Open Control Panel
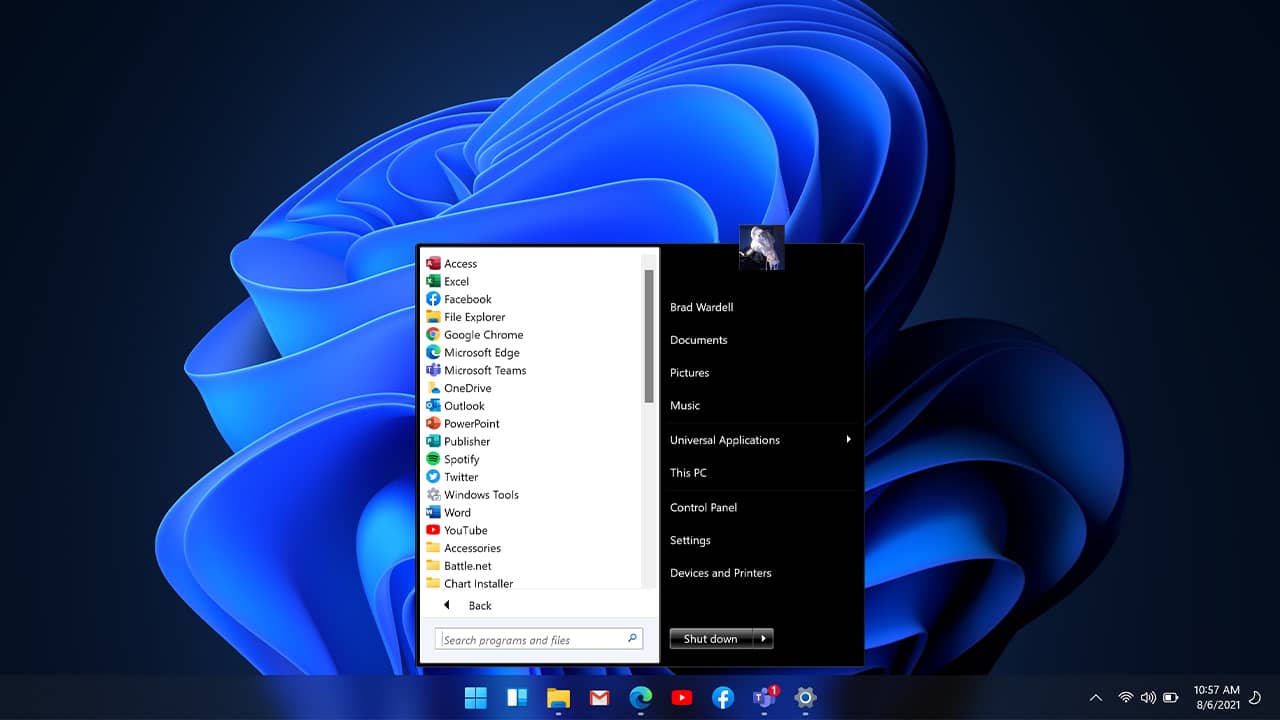Image resolution: width=1280 pixels, height=720 pixels. (x=703, y=508)
